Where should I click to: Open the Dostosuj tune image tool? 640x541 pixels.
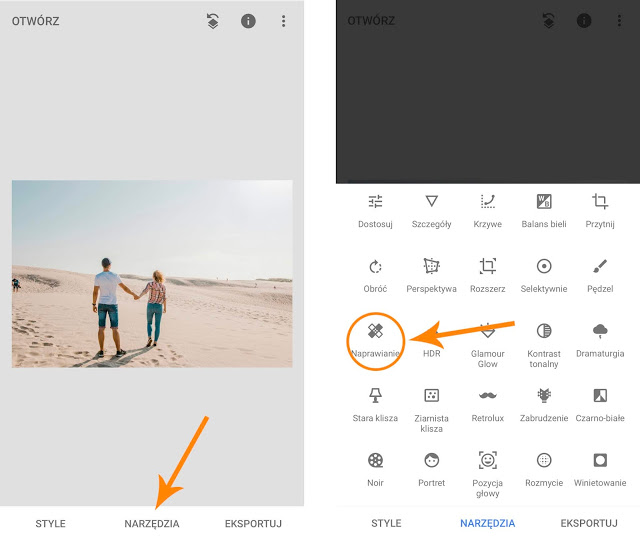click(x=375, y=211)
